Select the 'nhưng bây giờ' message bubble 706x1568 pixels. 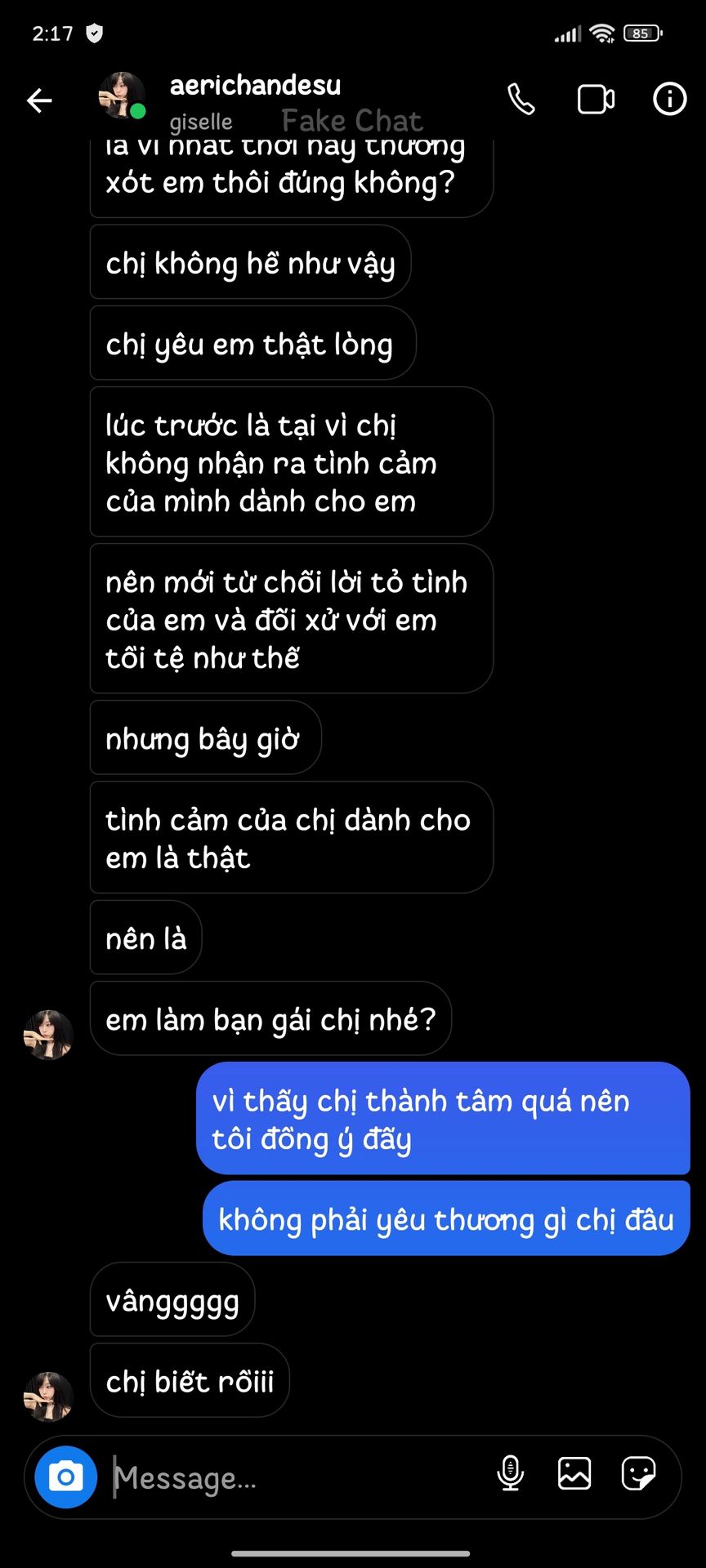(x=205, y=737)
